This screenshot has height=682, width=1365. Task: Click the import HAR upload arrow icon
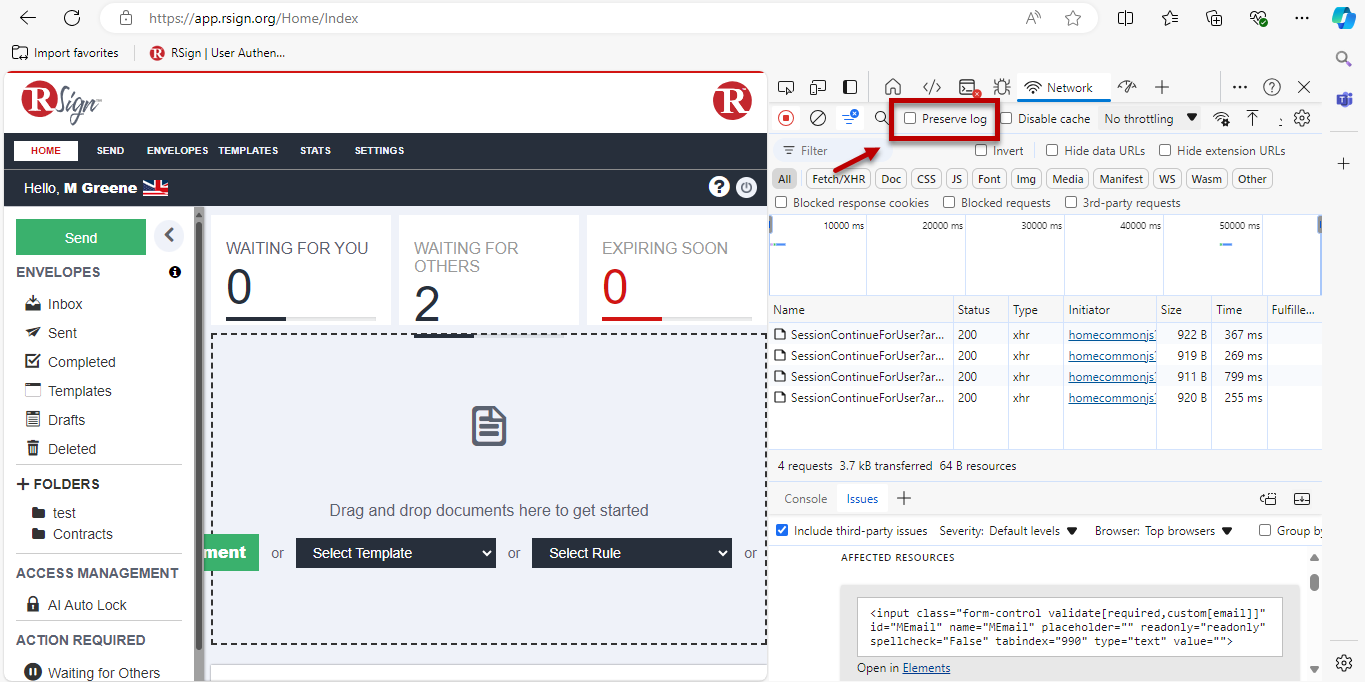(1252, 118)
